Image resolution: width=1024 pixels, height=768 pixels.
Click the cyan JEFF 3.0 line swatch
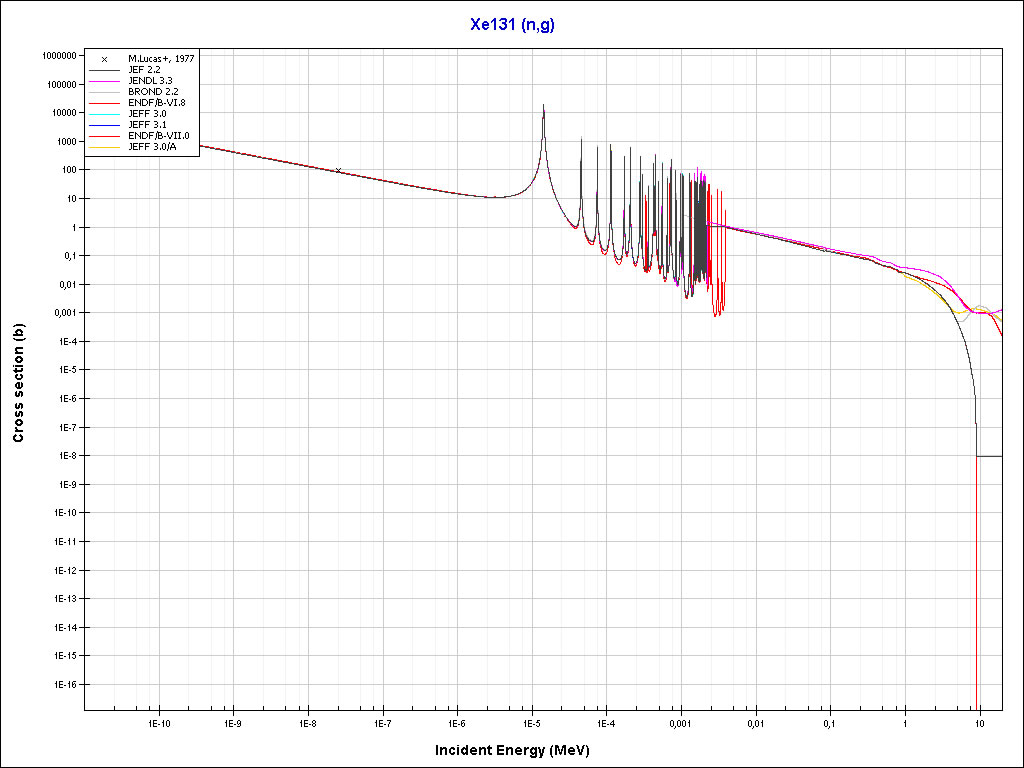(104, 114)
